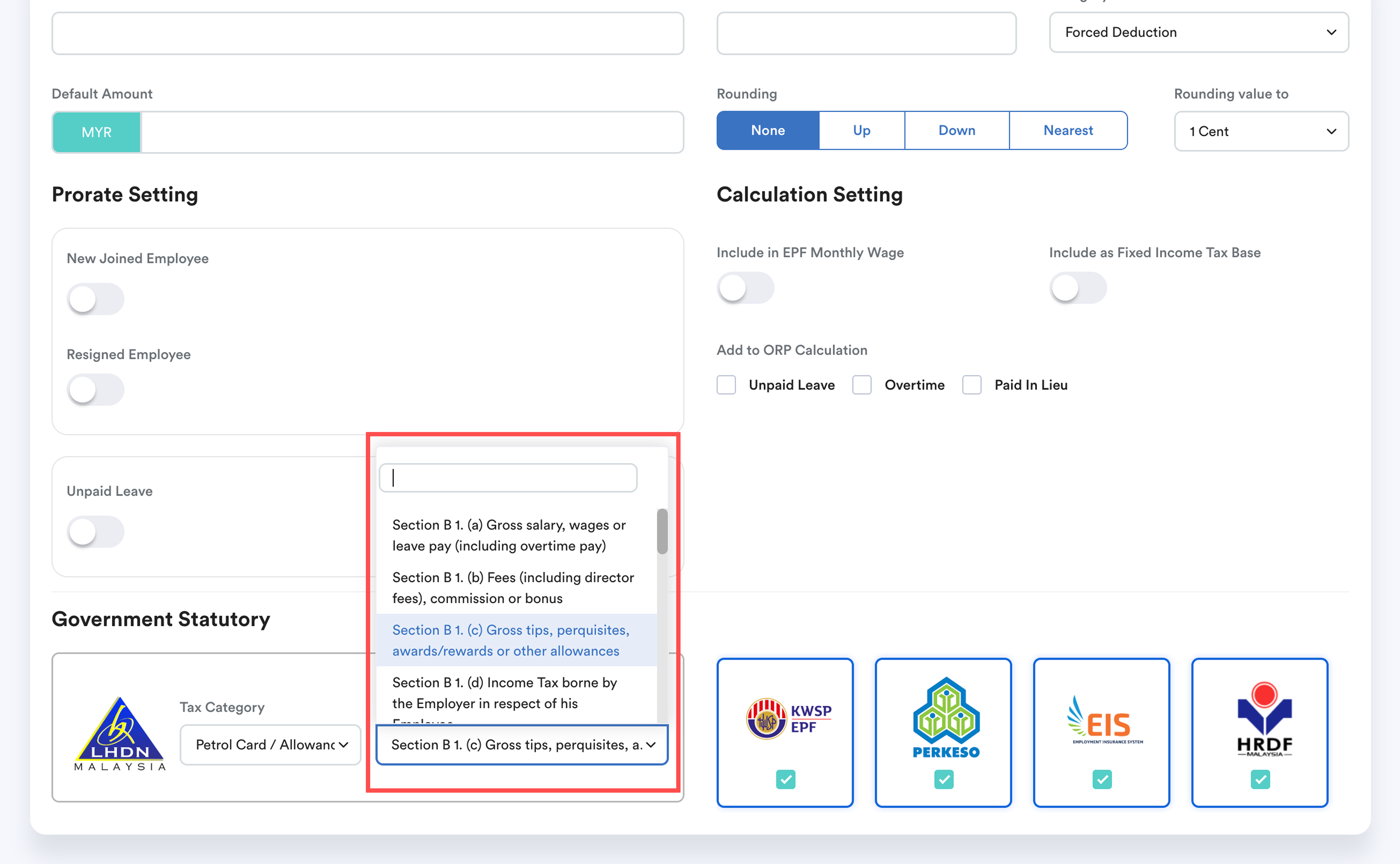Open the Forced Deduction dropdown
1400x864 pixels.
point(1198,32)
